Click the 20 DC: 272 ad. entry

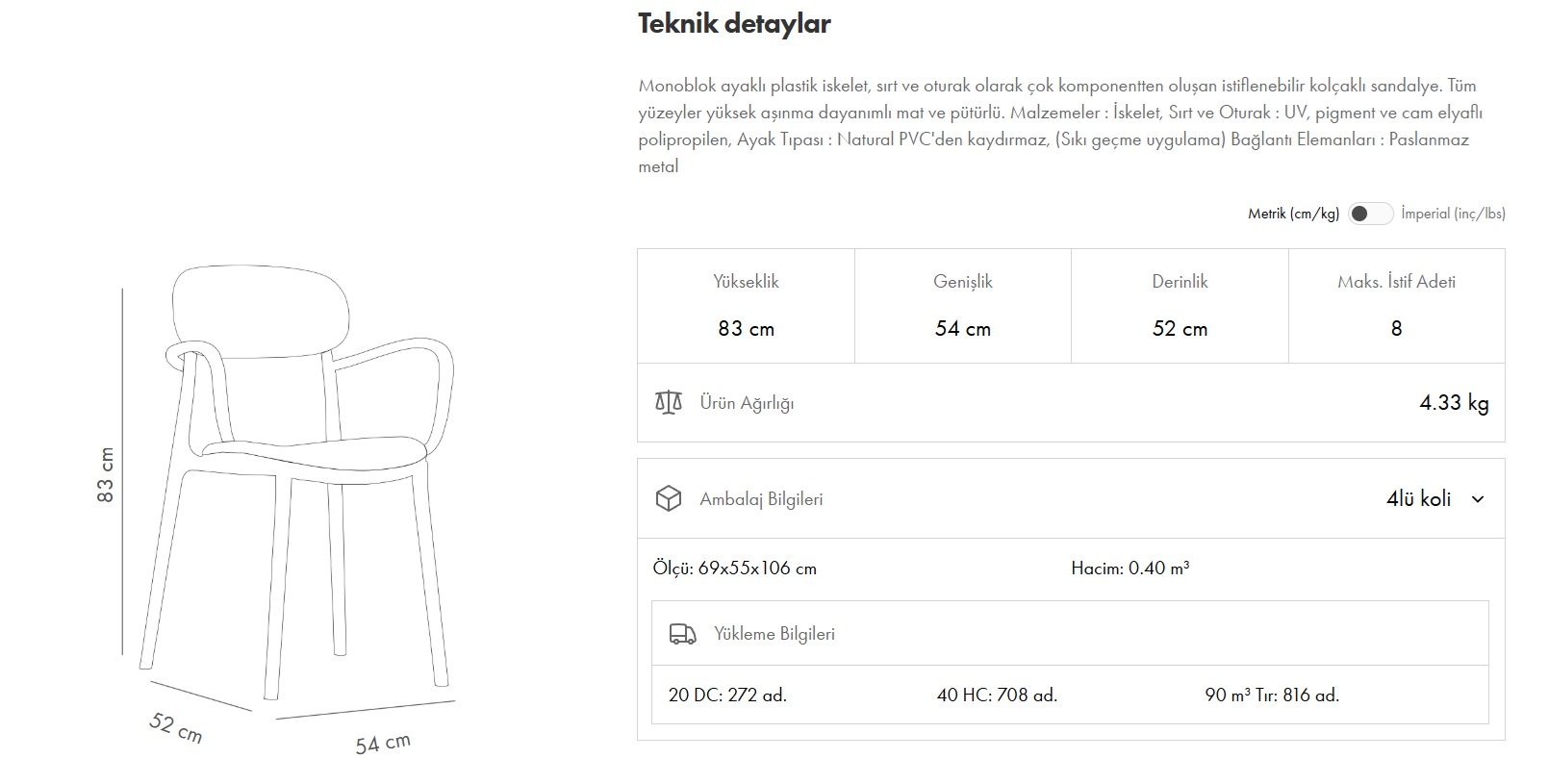click(x=727, y=695)
